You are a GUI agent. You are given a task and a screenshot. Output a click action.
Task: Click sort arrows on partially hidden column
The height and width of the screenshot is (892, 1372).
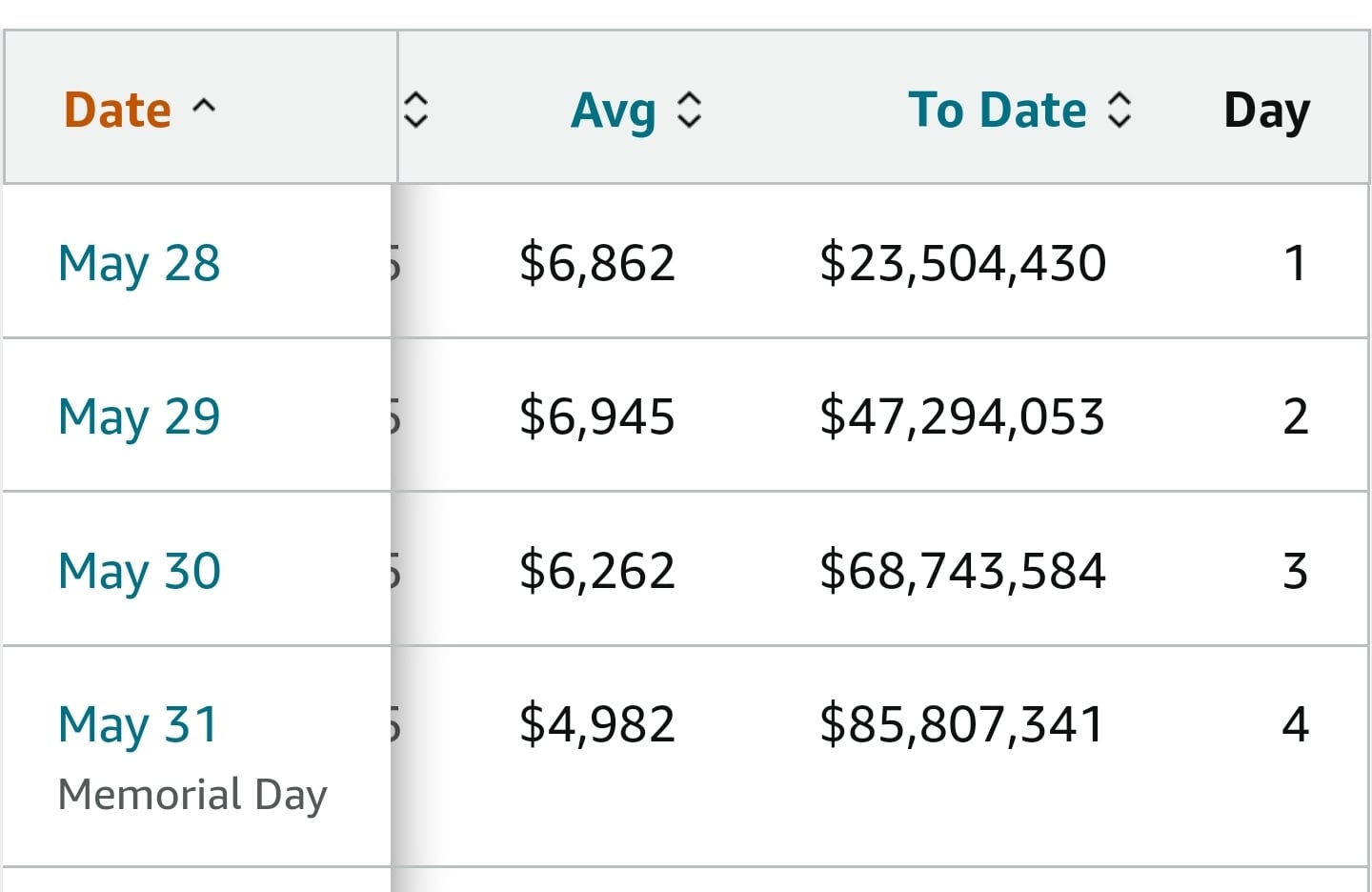415,110
